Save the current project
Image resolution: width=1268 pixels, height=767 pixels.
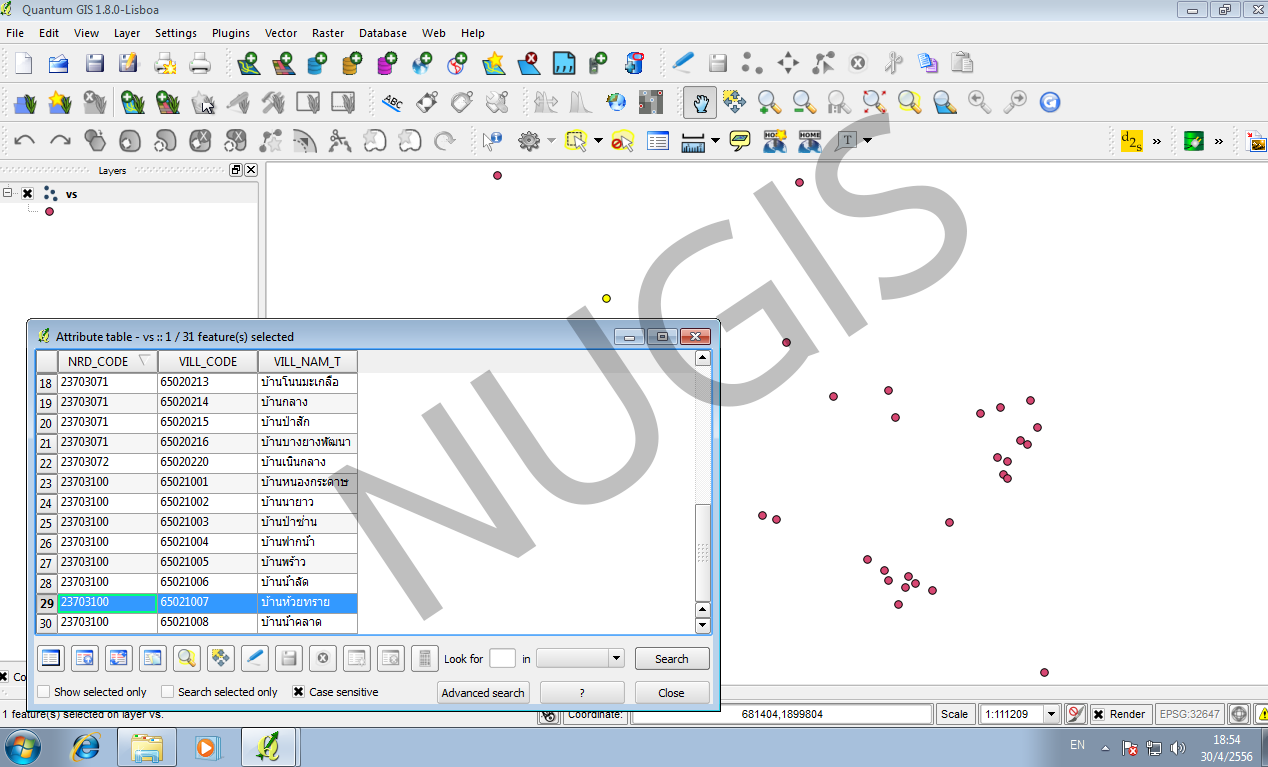95,64
